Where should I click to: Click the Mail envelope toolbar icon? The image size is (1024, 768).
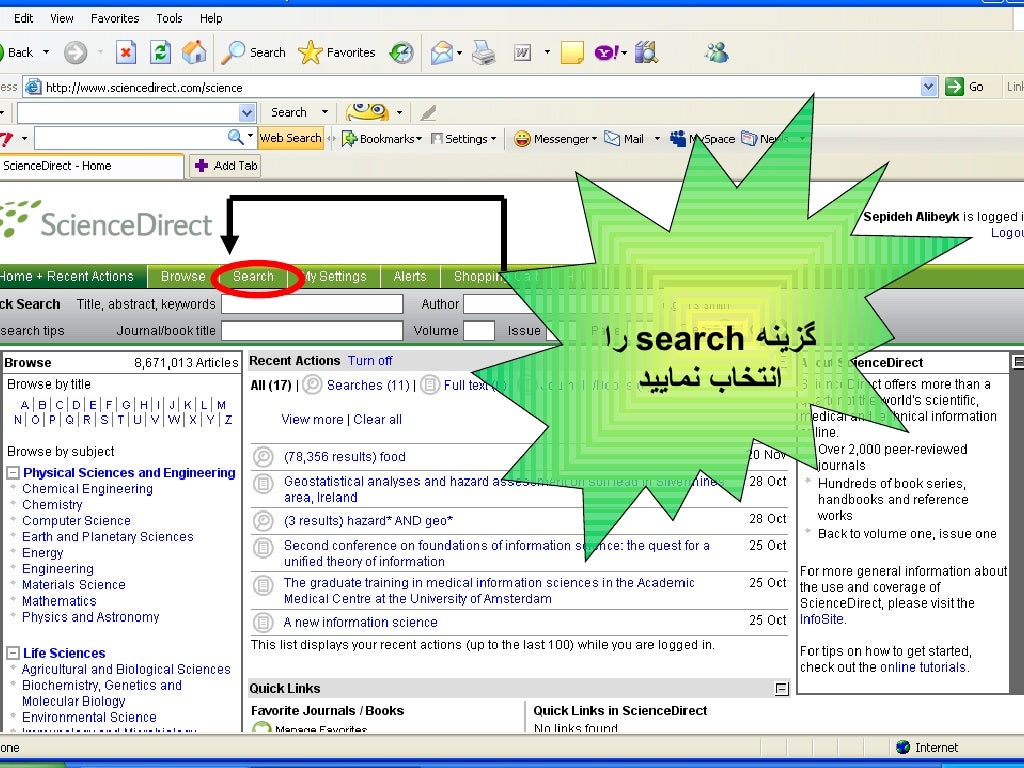click(x=441, y=52)
